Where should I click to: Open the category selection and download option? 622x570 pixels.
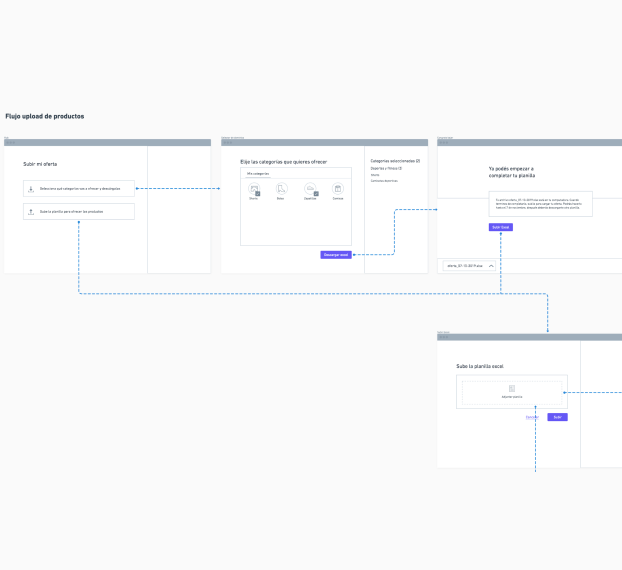coord(79,189)
